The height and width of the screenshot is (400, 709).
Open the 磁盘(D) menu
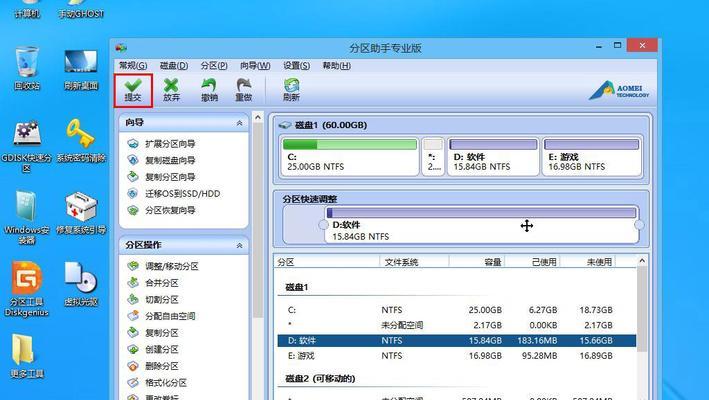coord(174,66)
